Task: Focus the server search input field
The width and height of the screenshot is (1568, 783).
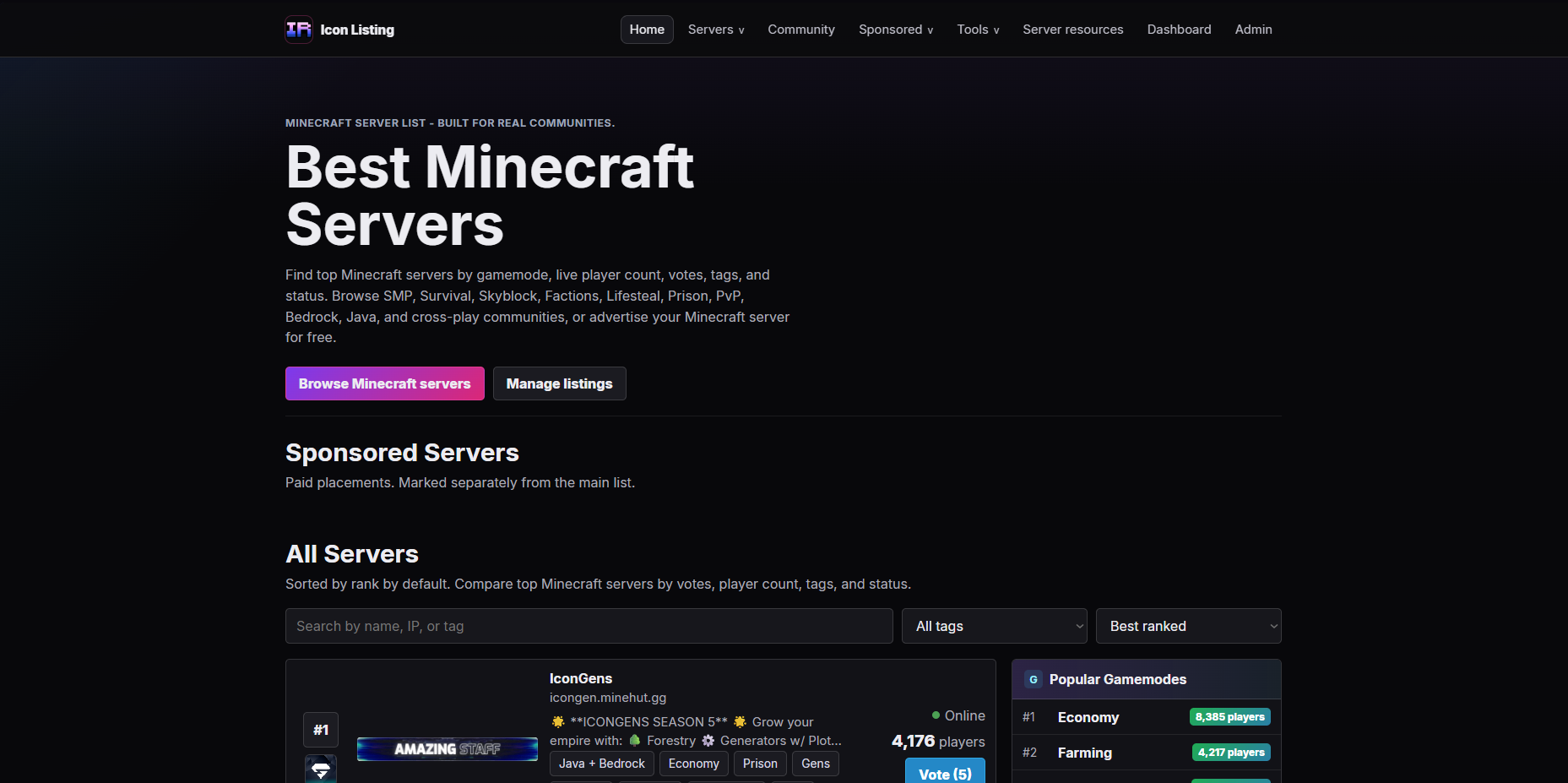Action: 589,626
